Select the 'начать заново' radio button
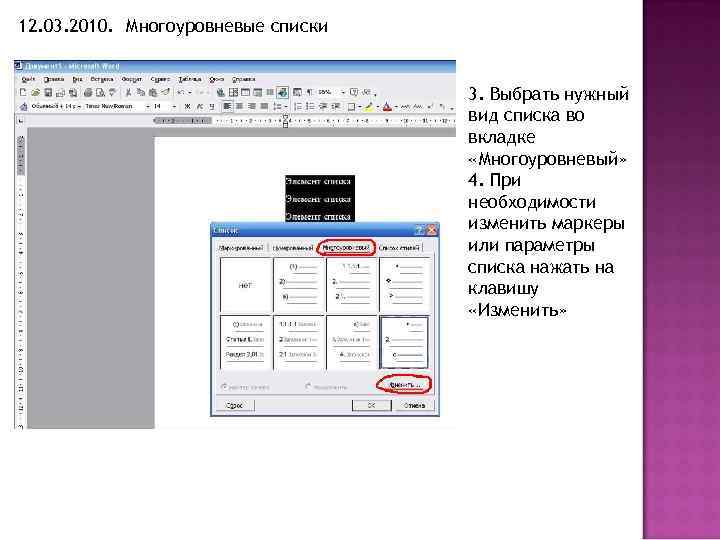 pos(245,387)
